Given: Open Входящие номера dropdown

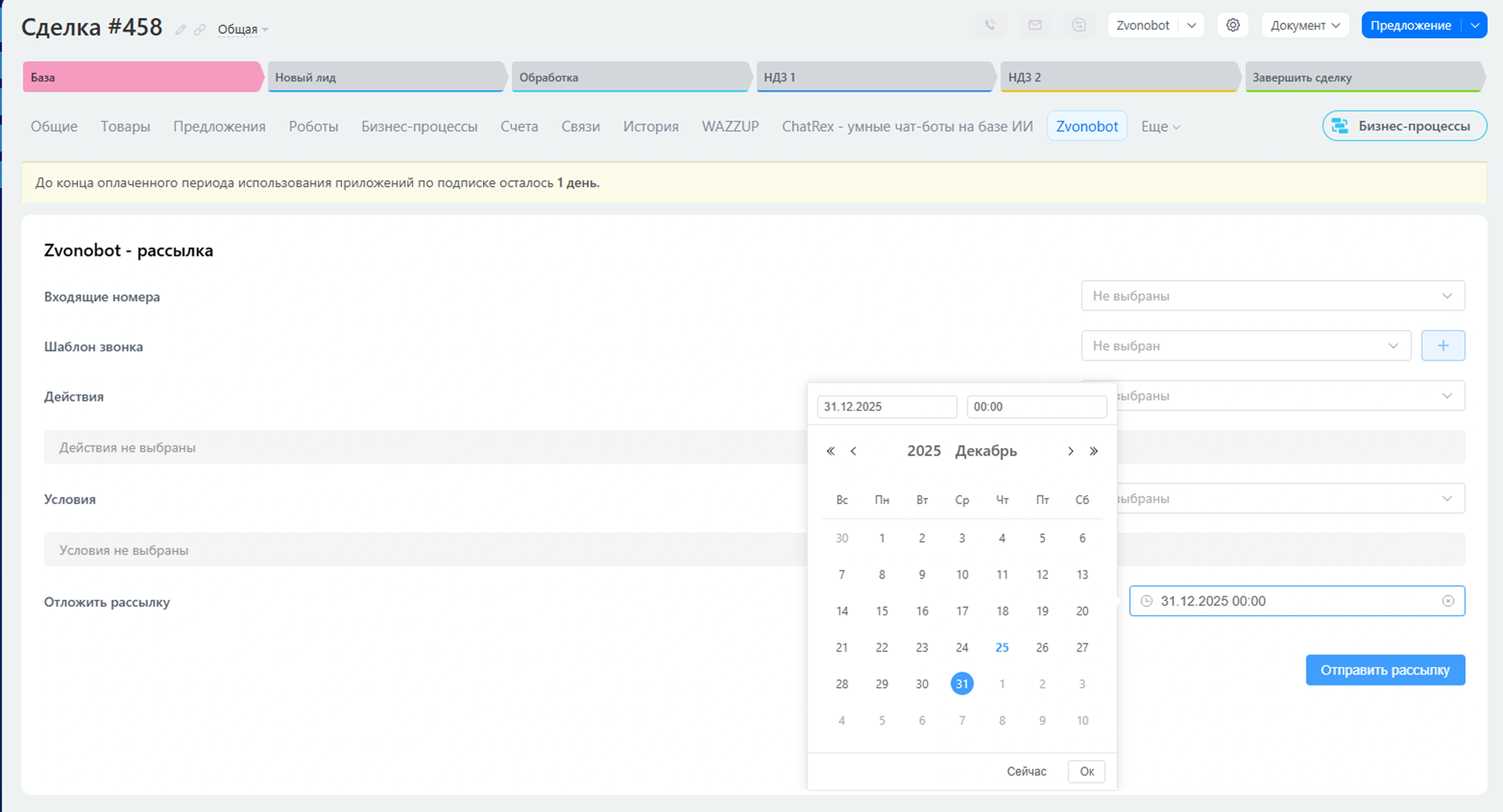Looking at the screenshot, I should tap(1273, 296).
